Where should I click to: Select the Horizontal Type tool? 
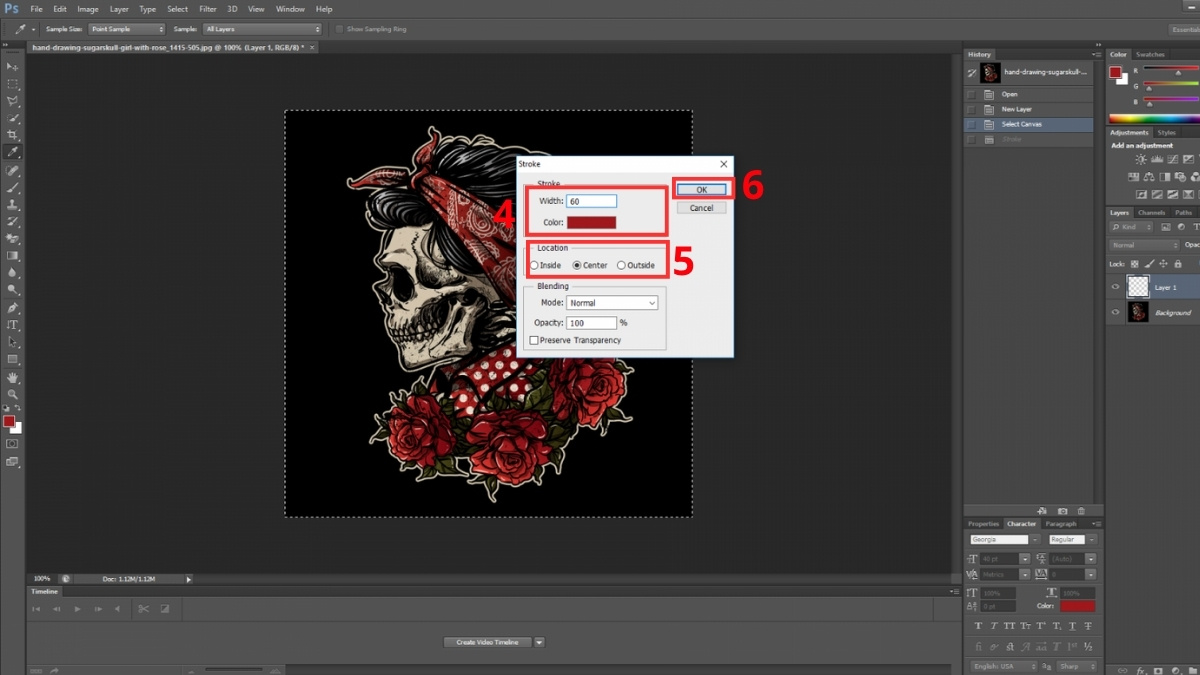pyautogui.click(x=13, y=324)
